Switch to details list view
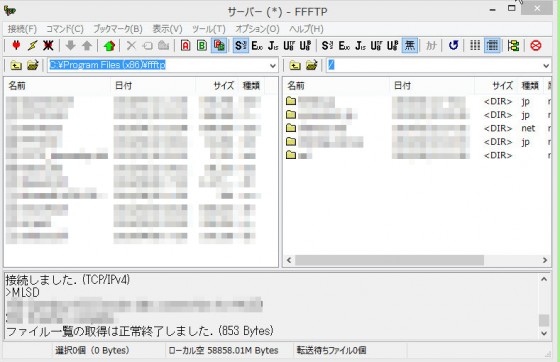This screenshot has width=560, height=362. coord(492,45)
